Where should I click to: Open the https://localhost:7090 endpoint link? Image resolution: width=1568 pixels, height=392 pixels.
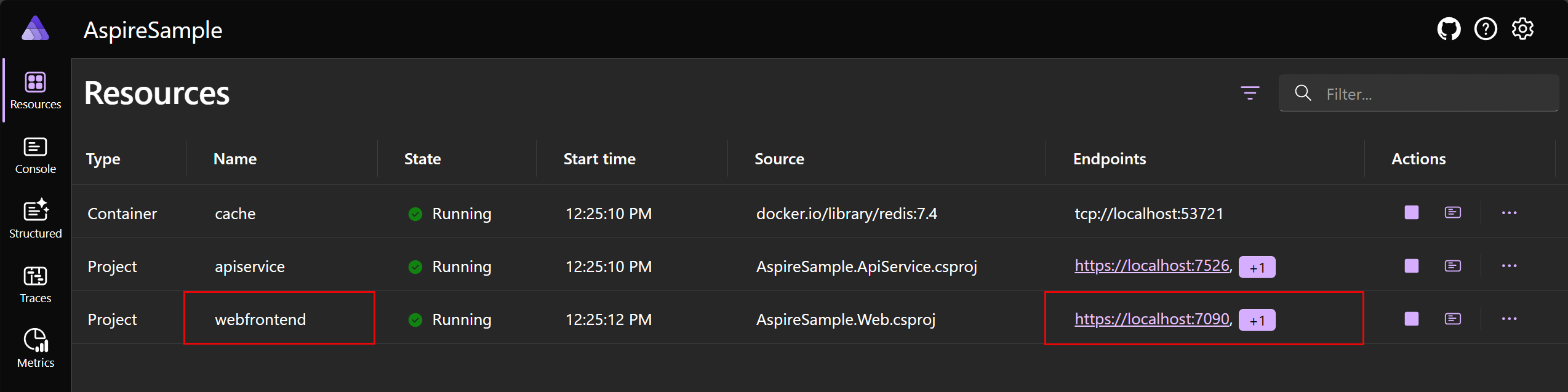(x=1152, y=319)
